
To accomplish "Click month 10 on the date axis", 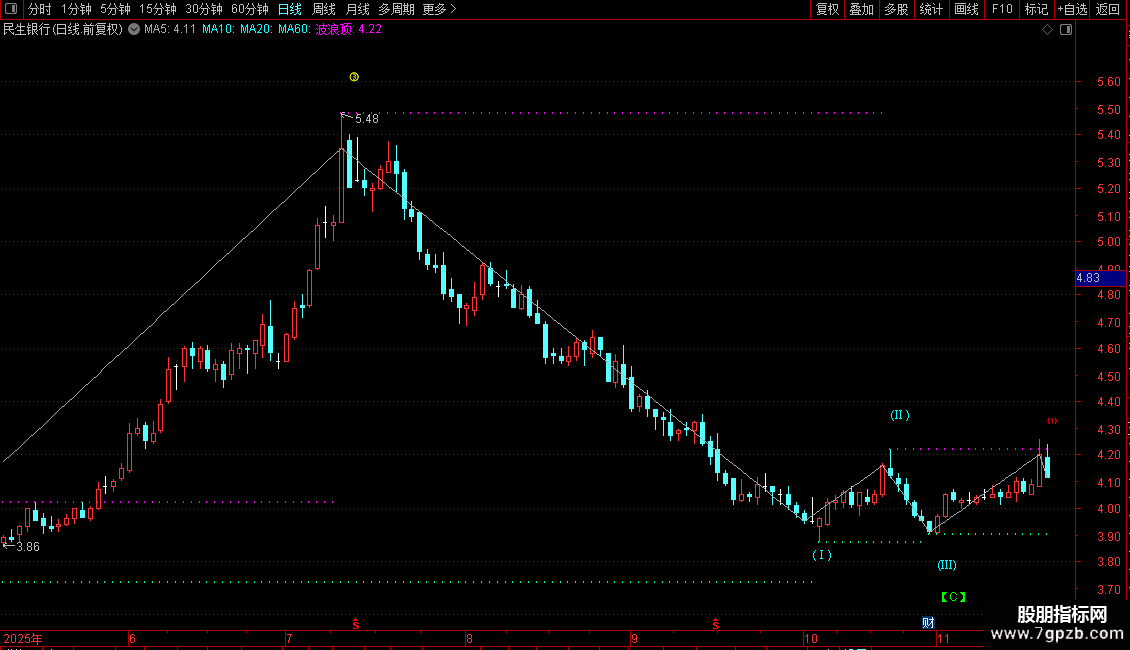I will [811, 639].
